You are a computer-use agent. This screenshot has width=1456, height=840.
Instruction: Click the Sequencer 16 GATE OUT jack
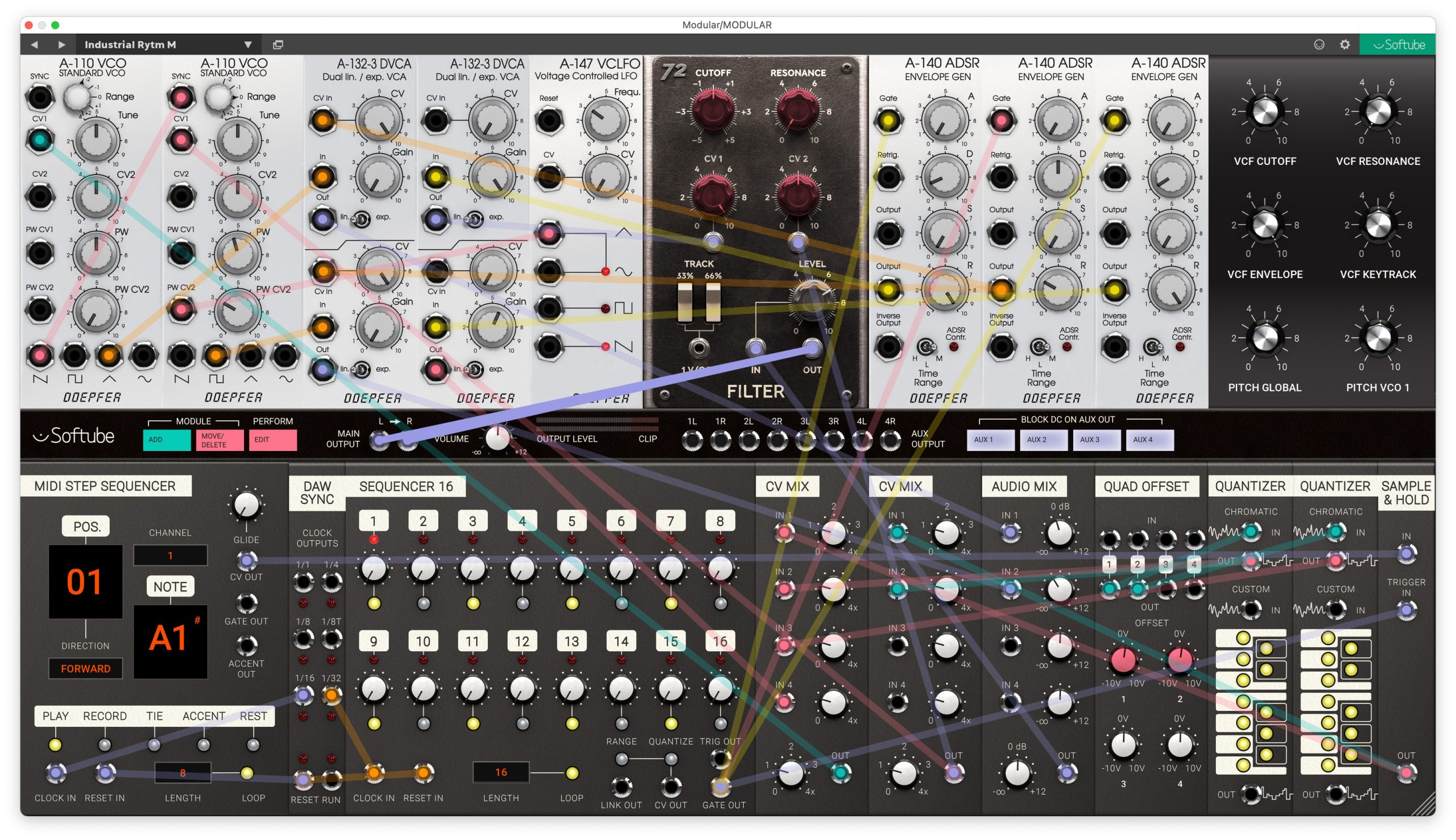coord(721,786)
